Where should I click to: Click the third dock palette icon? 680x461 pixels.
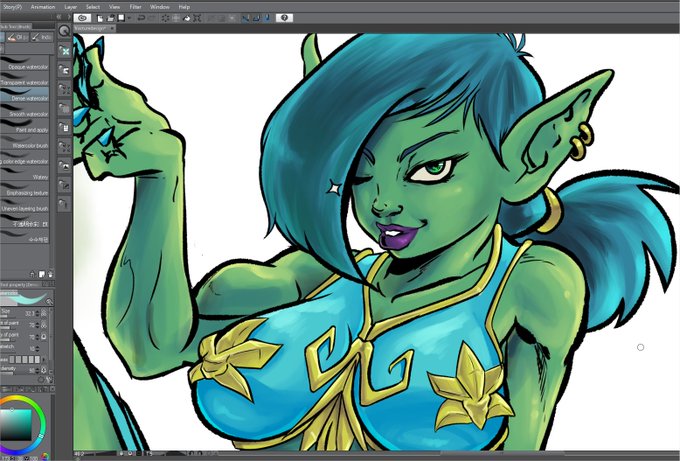[65, 89]
